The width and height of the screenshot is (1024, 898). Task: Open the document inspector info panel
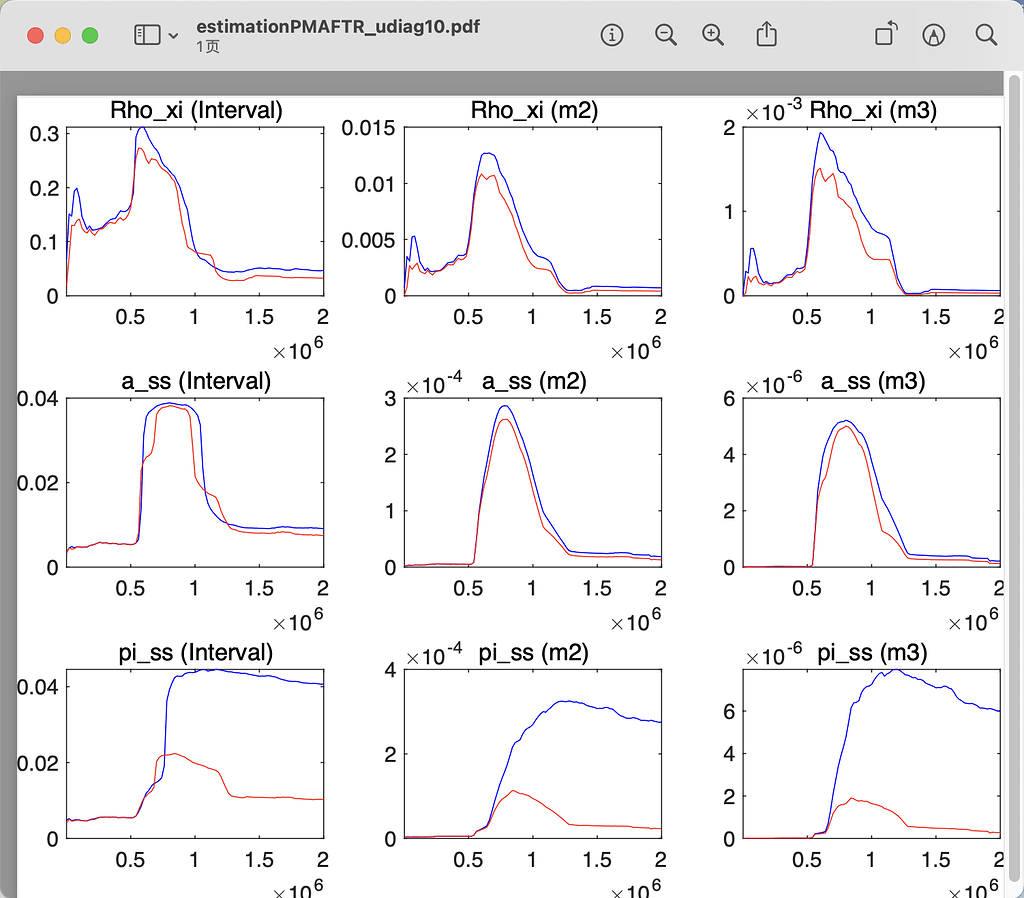pos(611,34)
